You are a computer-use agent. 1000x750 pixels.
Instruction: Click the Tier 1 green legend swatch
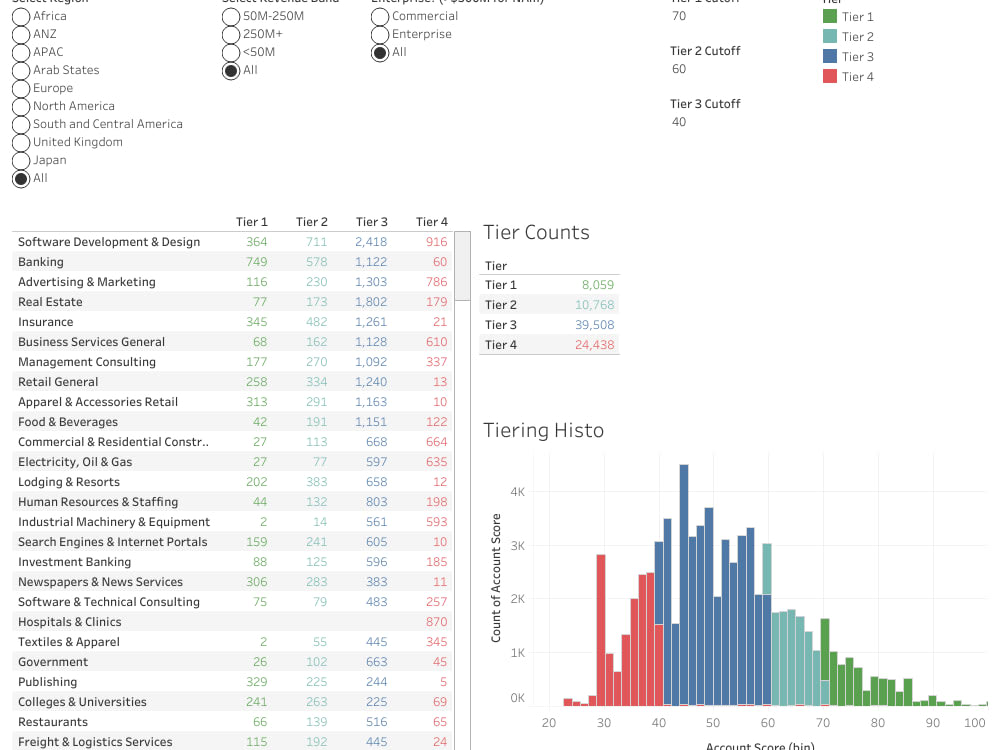pyautogui.click(x=828, y=16)
